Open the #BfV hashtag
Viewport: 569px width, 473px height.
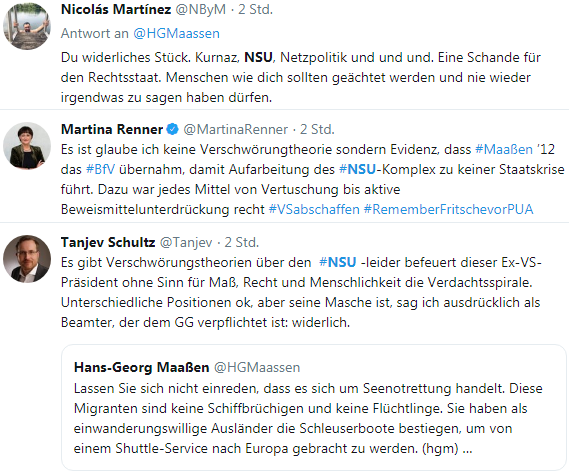[100, 170]
